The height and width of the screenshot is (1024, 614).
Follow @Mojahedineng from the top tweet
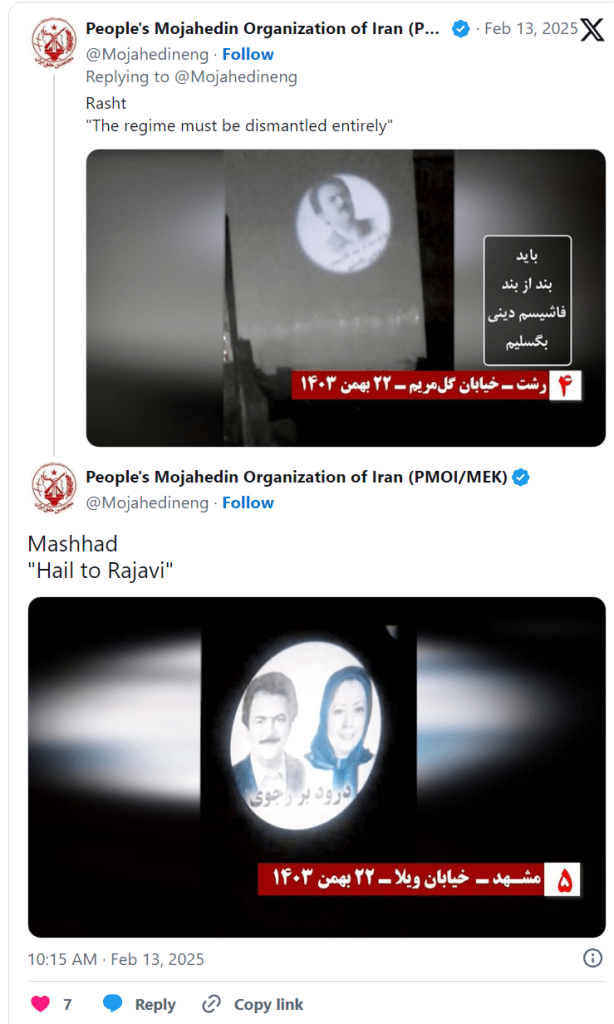(248, 54)
